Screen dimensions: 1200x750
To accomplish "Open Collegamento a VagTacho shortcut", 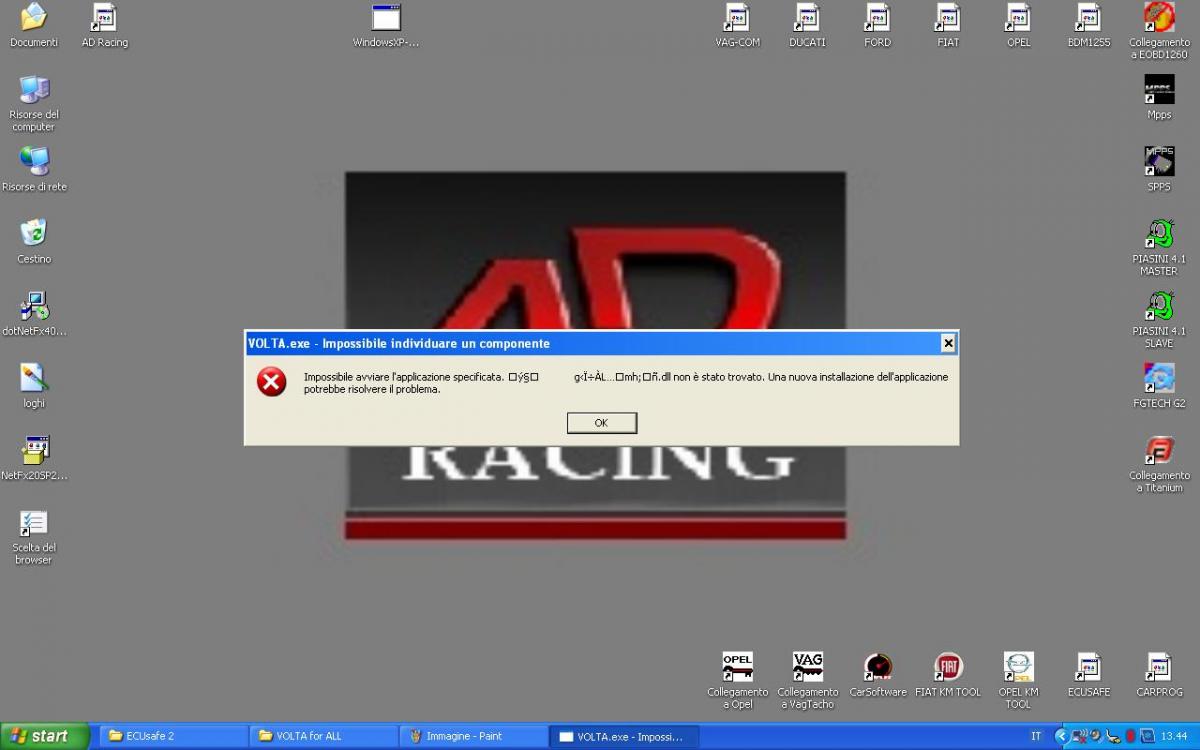I will [x=808, y=680].
